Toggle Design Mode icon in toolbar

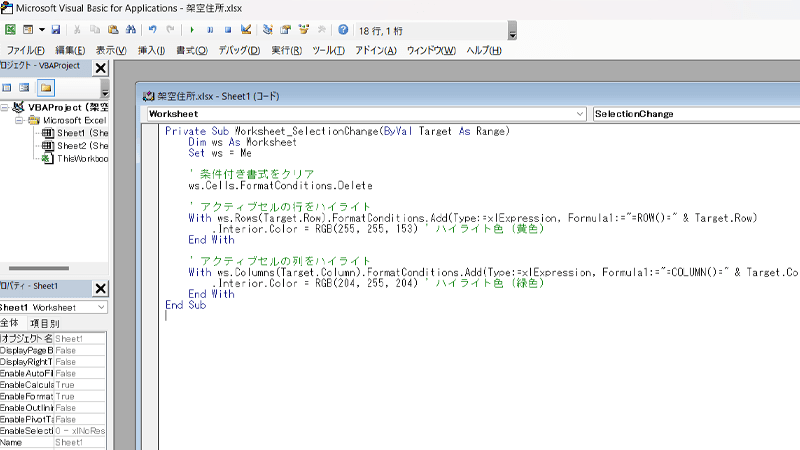(x=246, y=30)
